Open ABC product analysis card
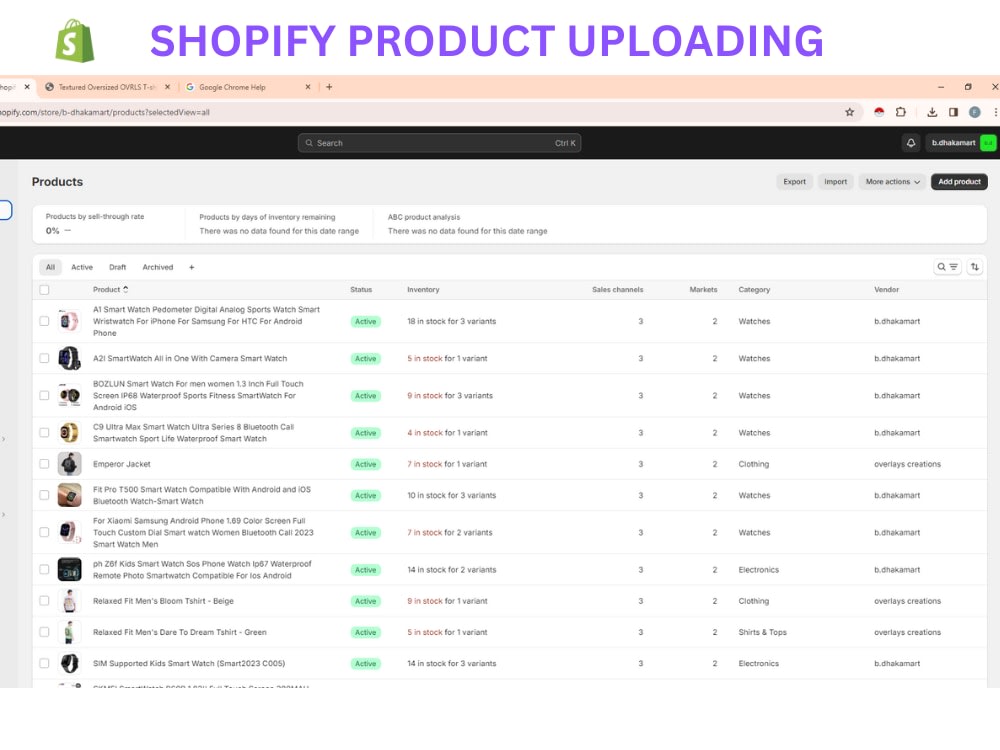 (467, 224)
